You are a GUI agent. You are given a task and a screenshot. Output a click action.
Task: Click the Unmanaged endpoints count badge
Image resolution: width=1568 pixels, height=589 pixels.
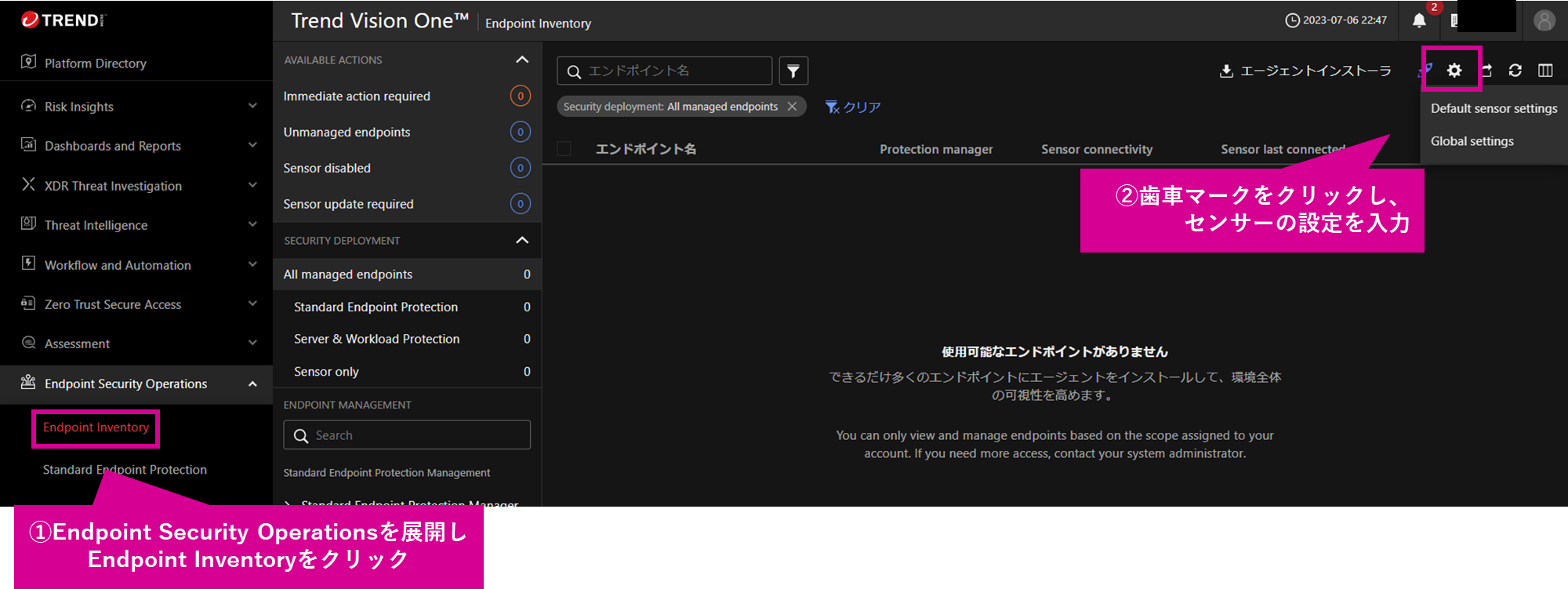521,132
